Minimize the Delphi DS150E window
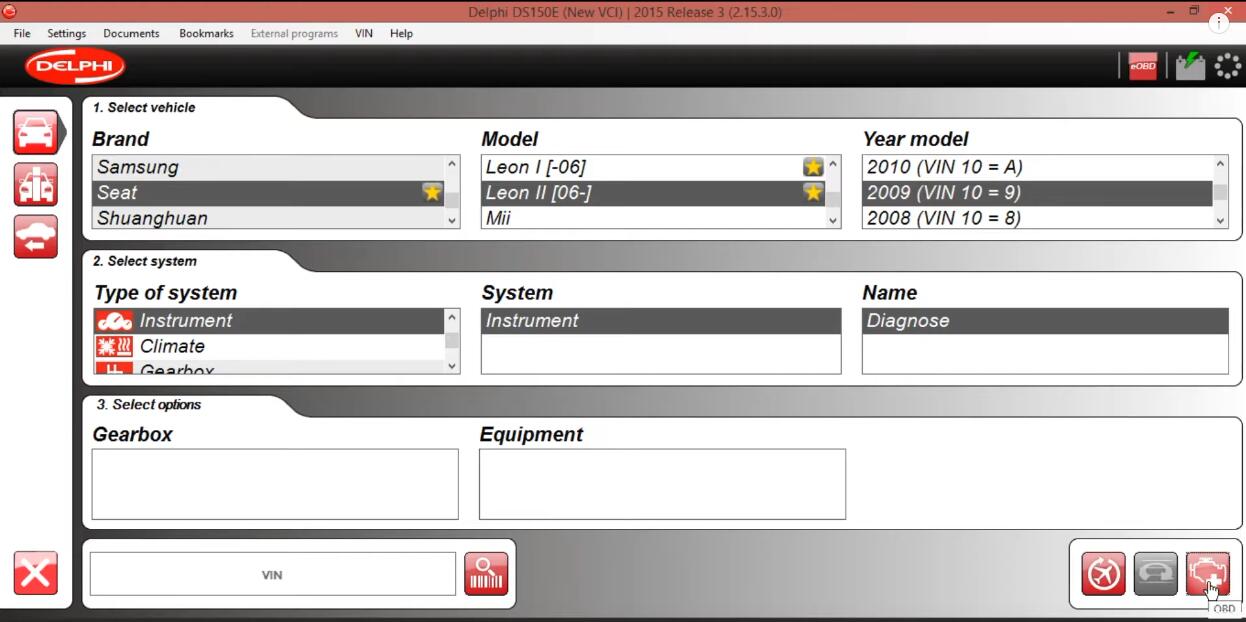 coord(1170,11)
